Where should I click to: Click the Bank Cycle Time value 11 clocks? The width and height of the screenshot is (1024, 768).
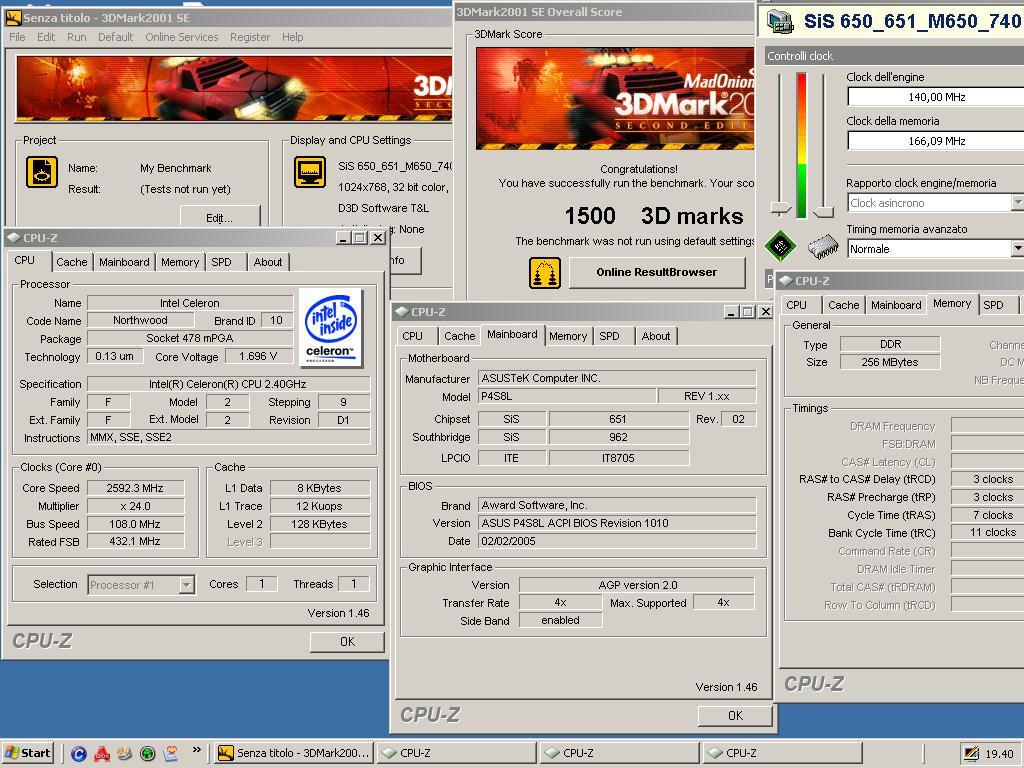point(989,532)
